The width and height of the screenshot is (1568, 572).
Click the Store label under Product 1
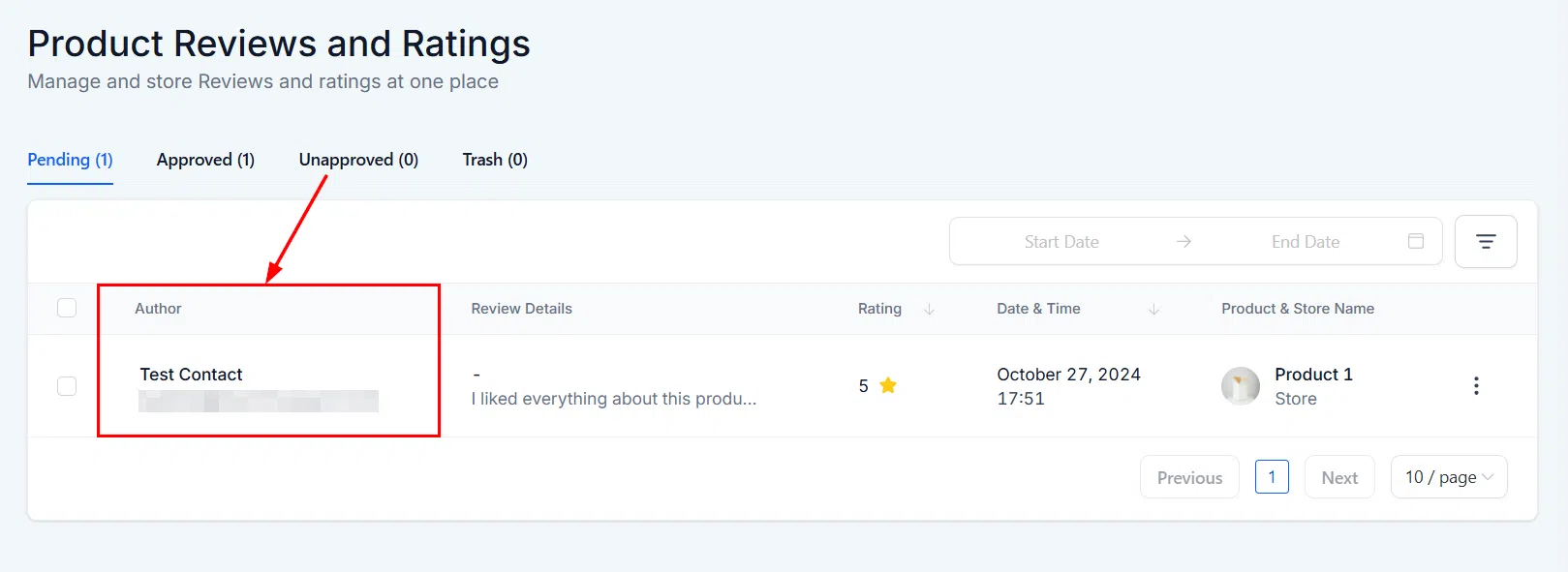1296,399
